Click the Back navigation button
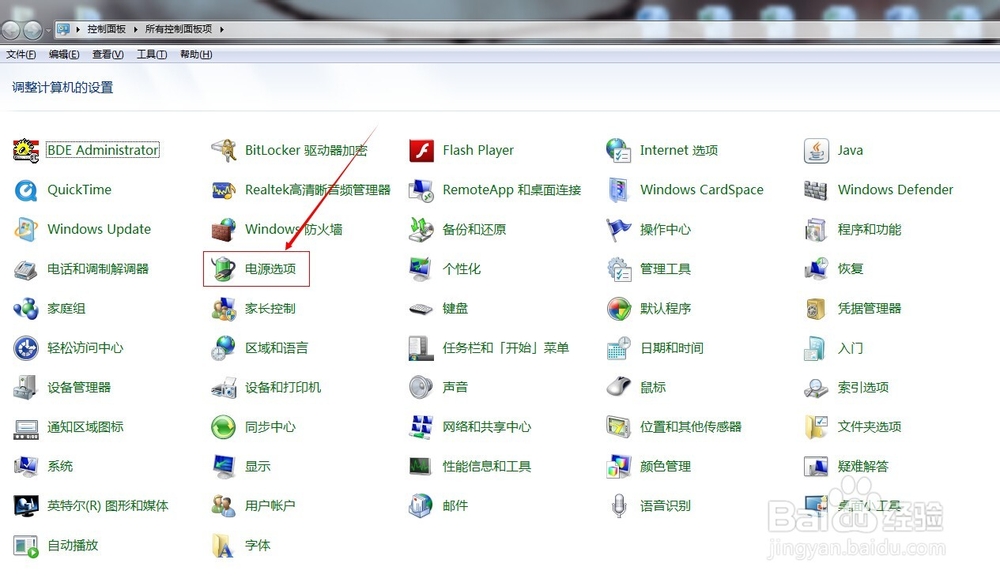 pos(11,30)
